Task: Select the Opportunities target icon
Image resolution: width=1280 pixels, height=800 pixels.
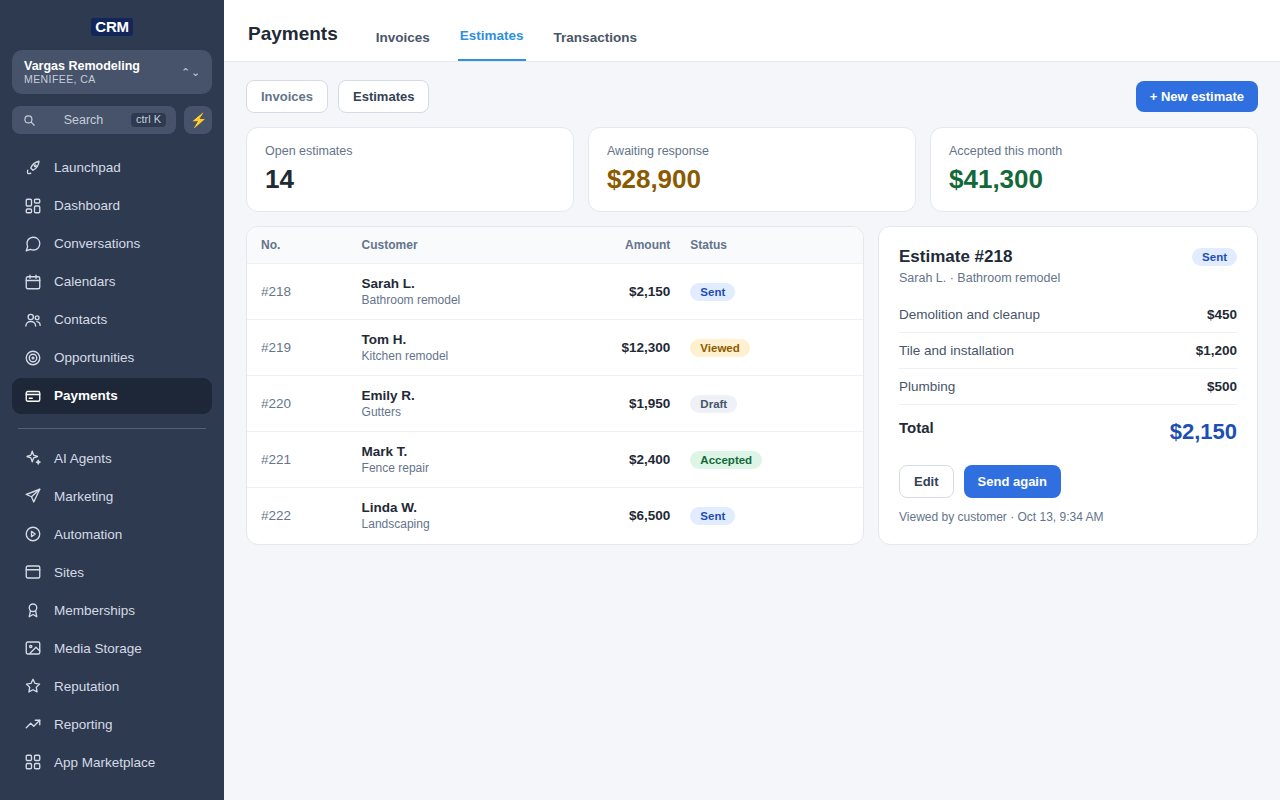Action: pos(33,358)
